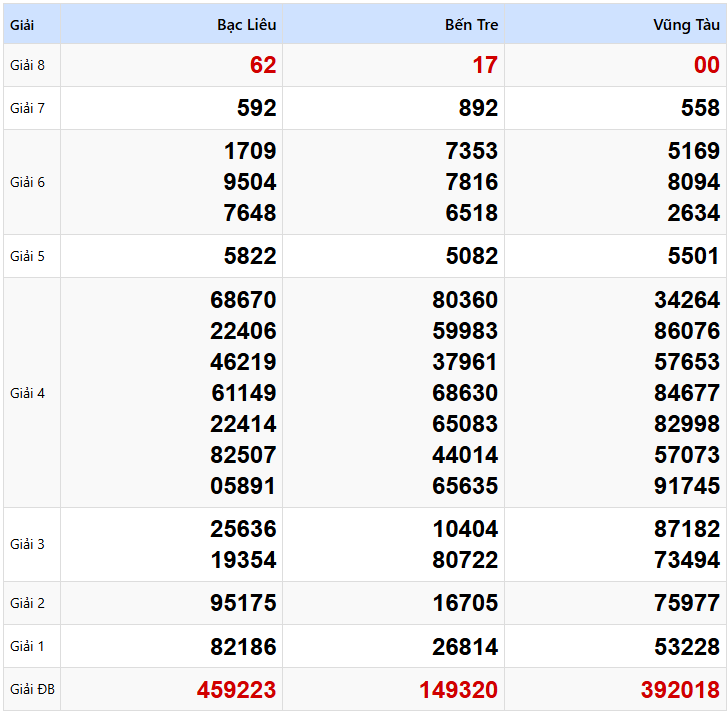
Task: Select Vũng Tàu number 82998
Action: coord(687,424)
